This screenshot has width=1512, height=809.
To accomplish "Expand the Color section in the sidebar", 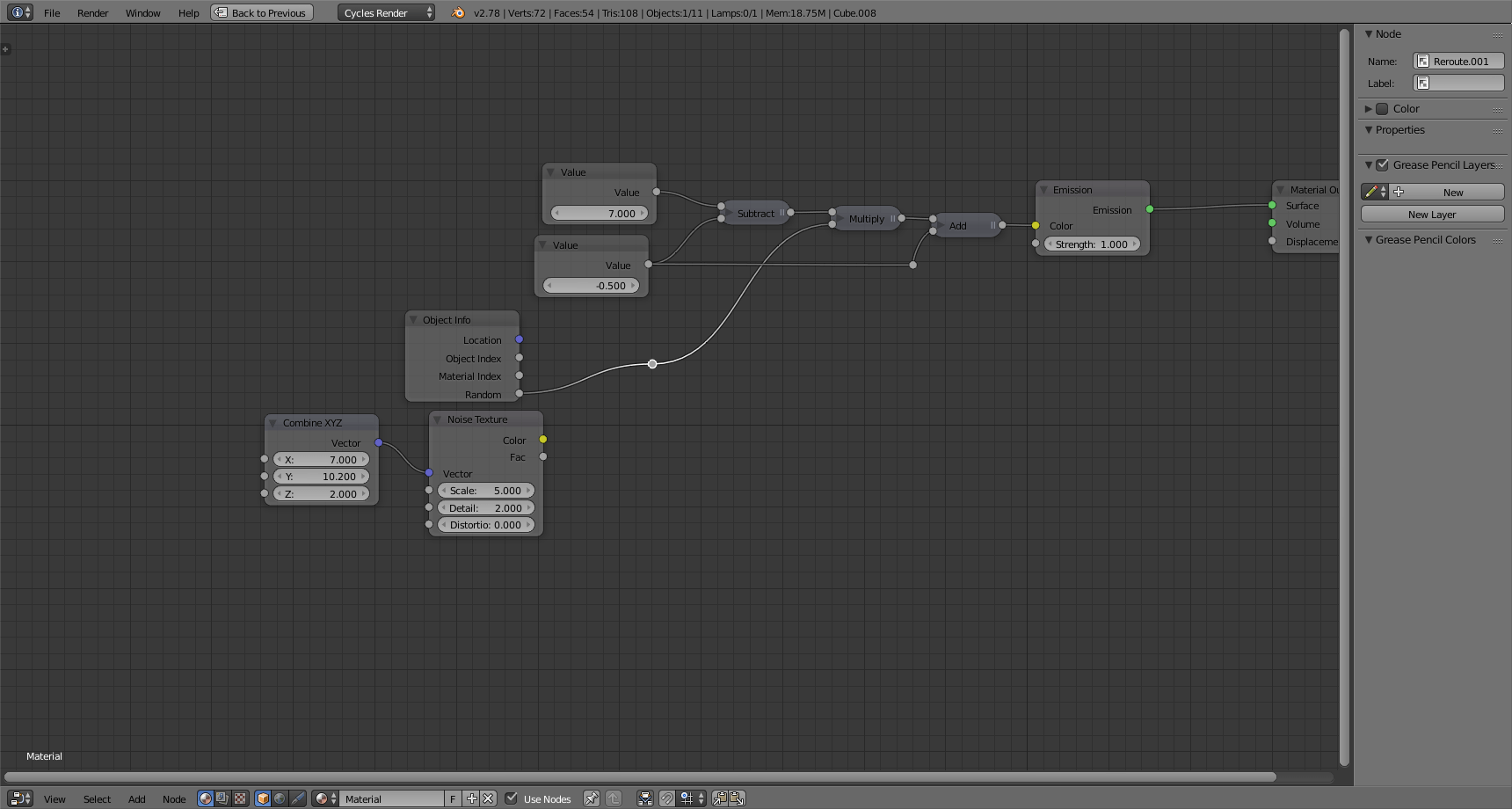I will coord(1370,108).
